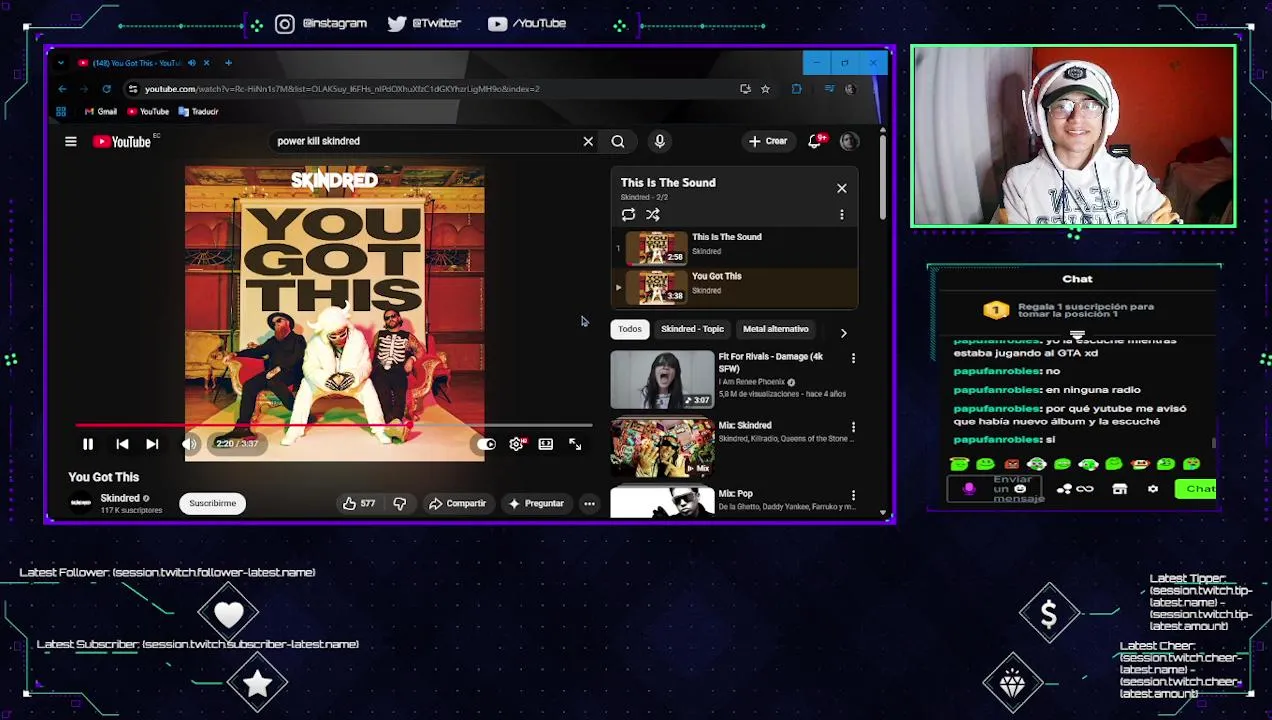1272x720 pixels.
Task: Click the Compartir share button
Action: 457,504
